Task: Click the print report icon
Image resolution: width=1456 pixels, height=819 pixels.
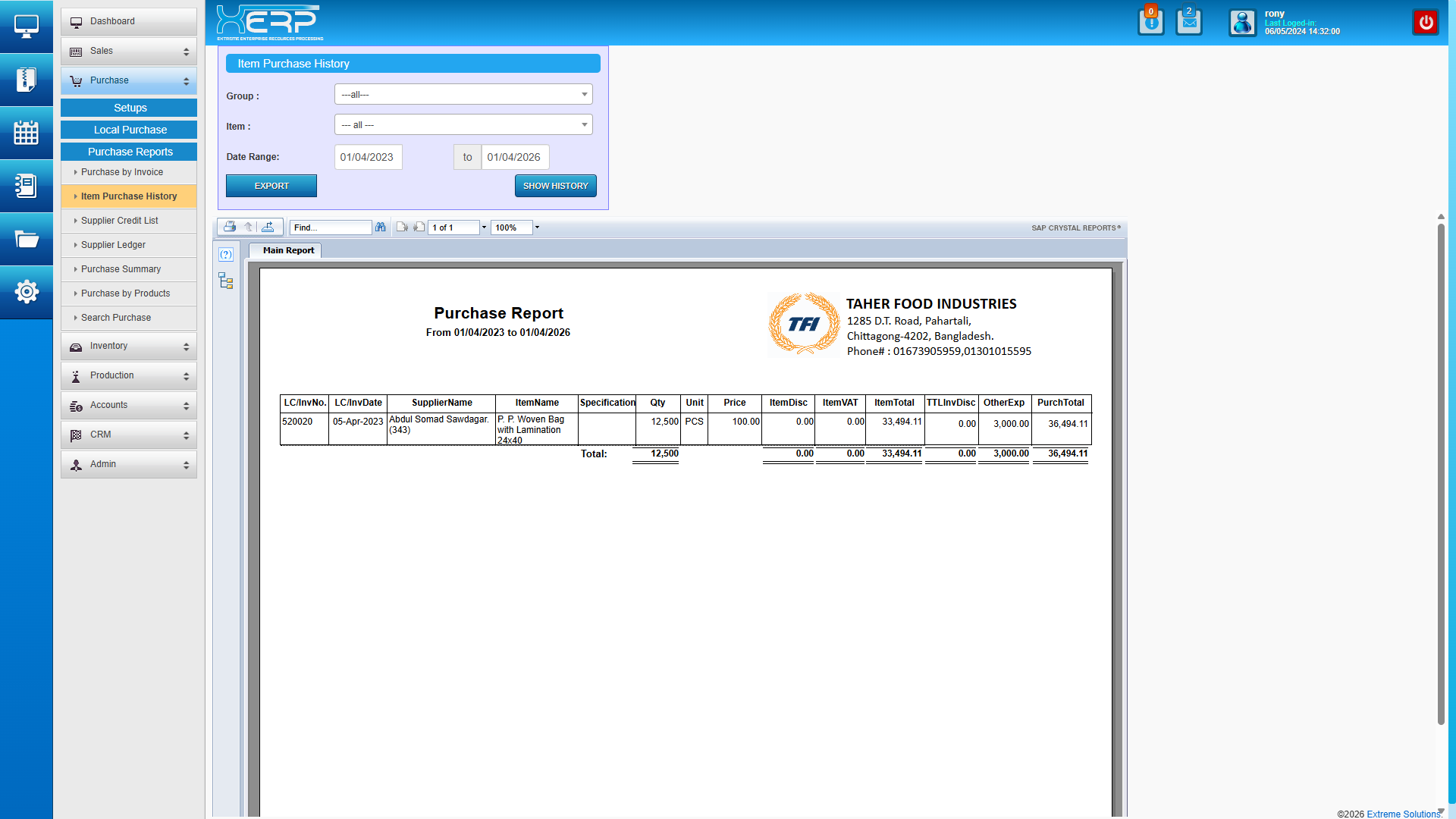Action: [x=230, y=227]
